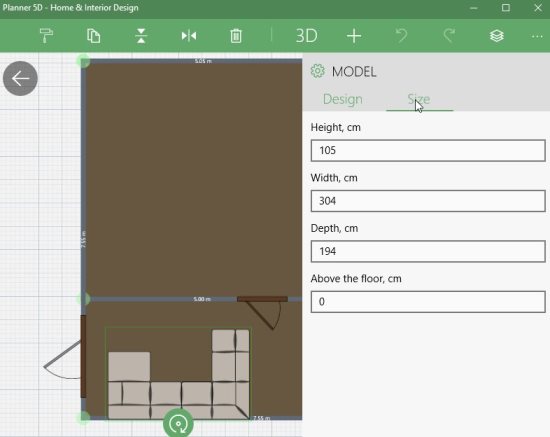
Task: Switch to the Design tab
Action: point(343,99)
